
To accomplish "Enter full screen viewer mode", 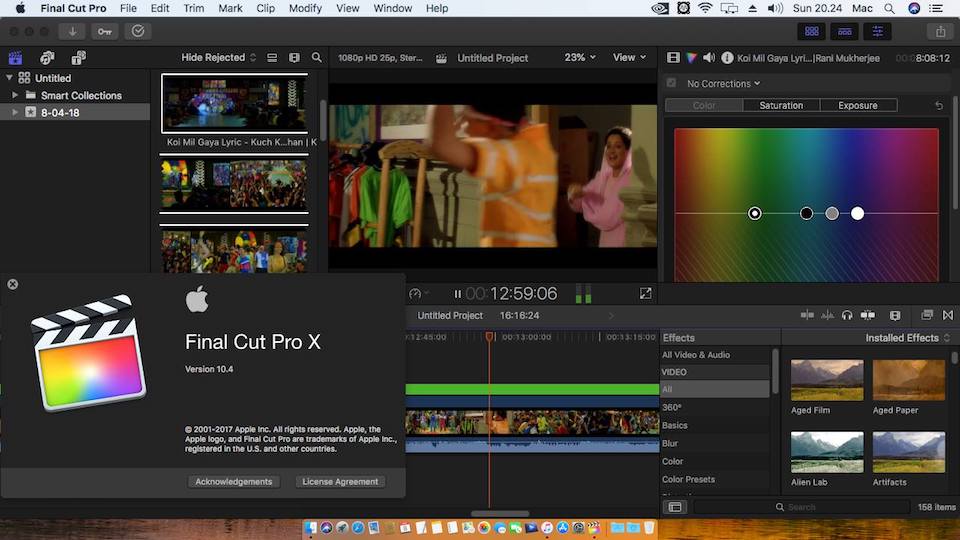I will coord(645,293).
